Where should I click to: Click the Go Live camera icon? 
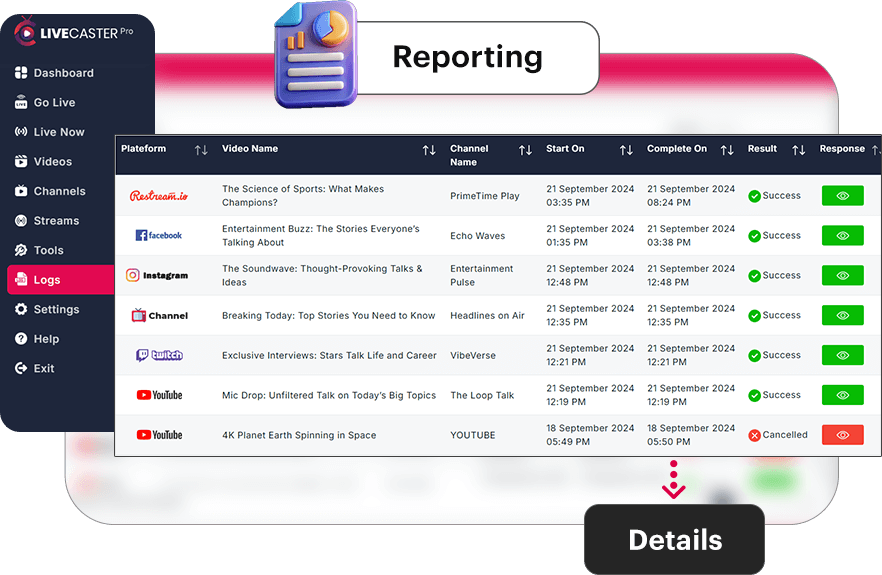point(21,102)
